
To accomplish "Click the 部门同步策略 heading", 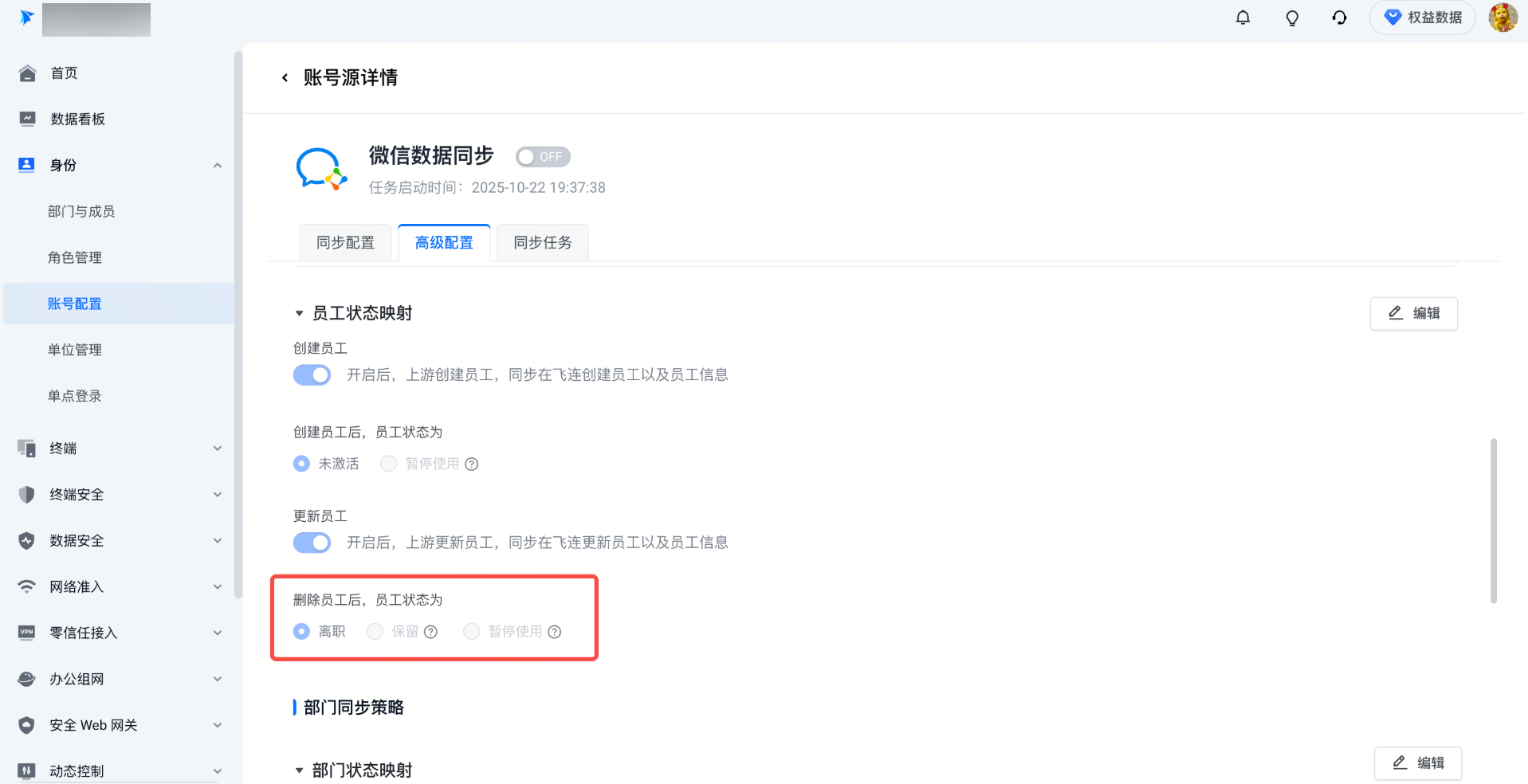I will (x=354, y=708).
